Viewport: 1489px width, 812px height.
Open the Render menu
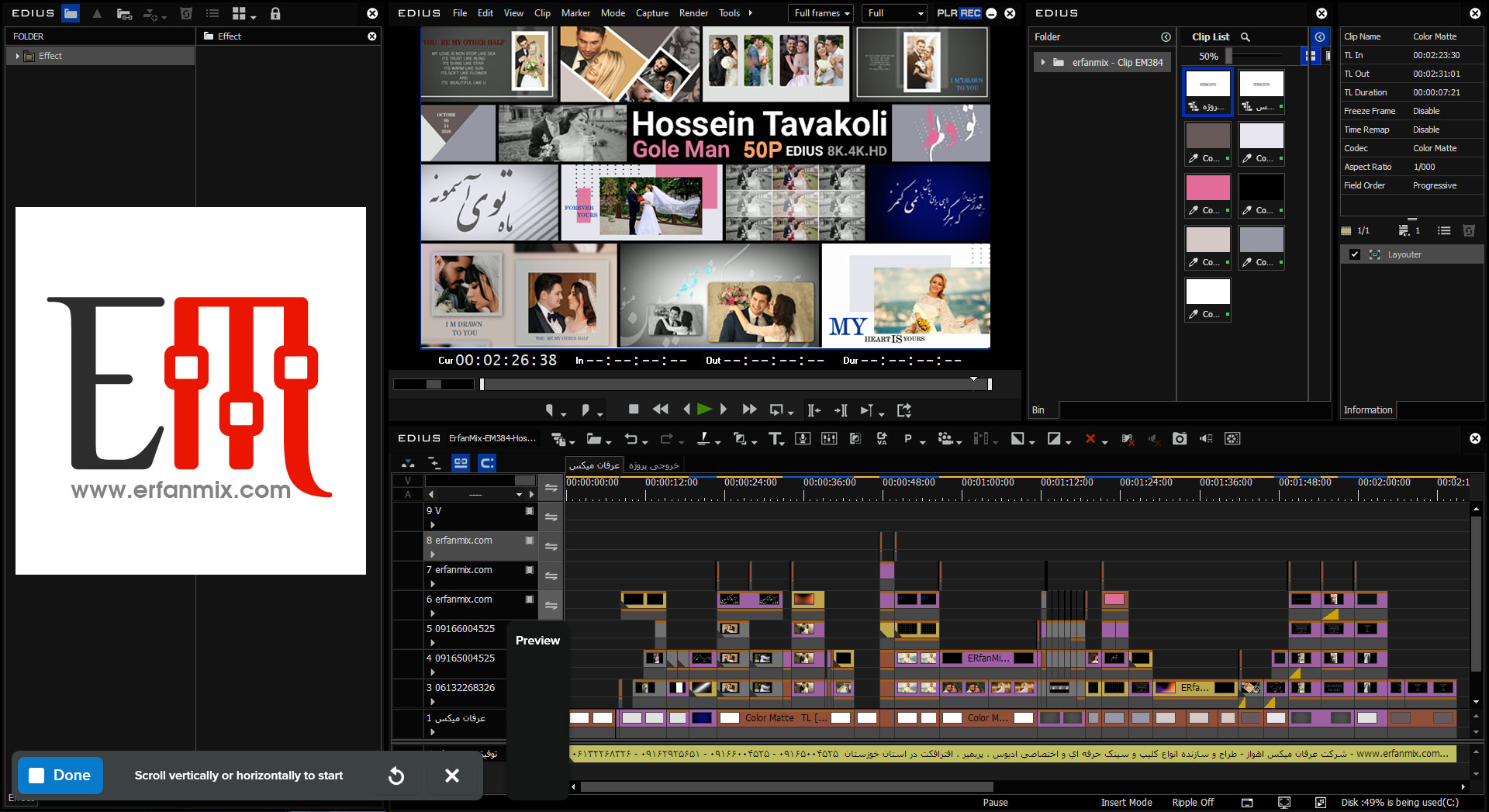(693, 13)
